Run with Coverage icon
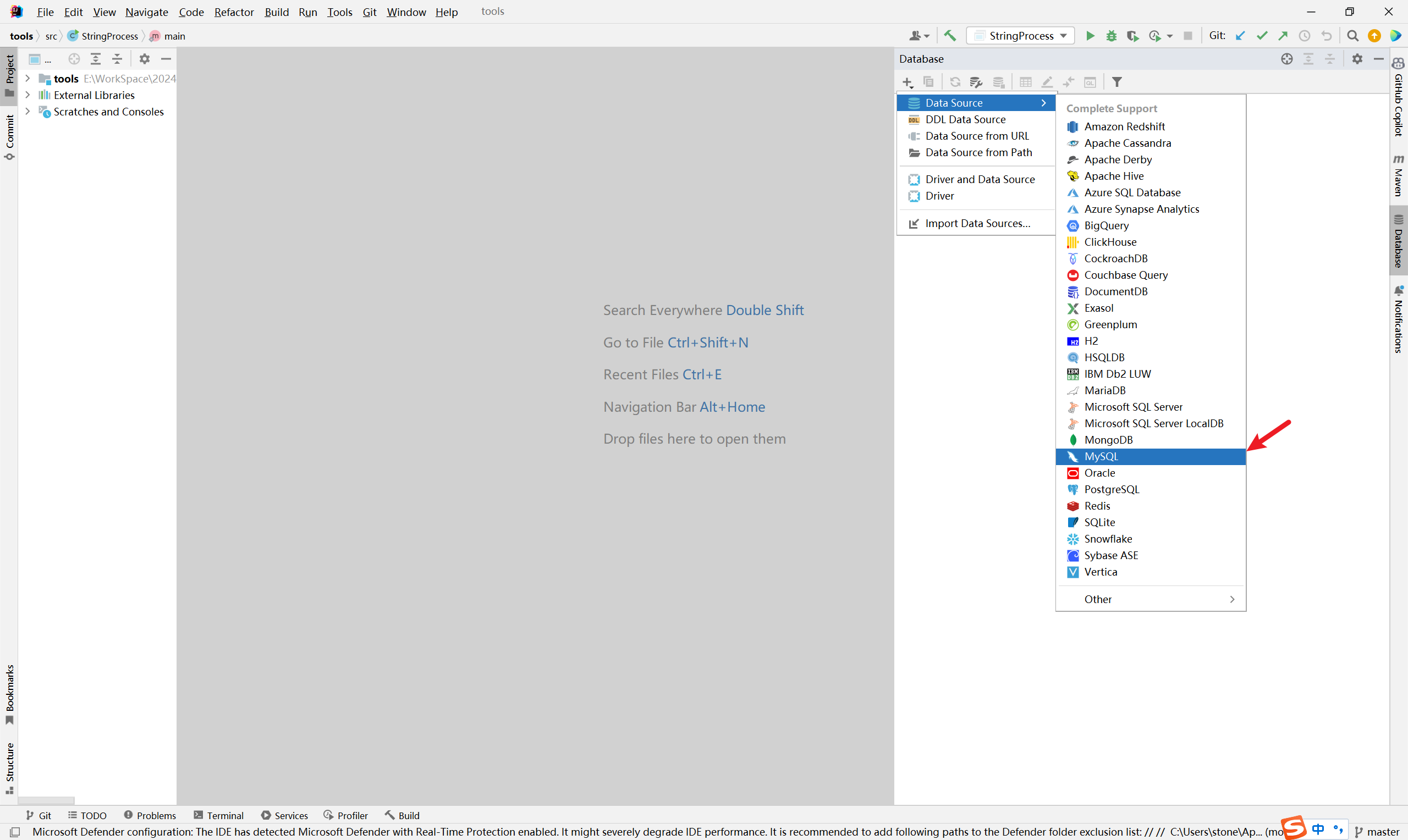The width and height of the screenshot is (1408, 840). coord(1133,36)
